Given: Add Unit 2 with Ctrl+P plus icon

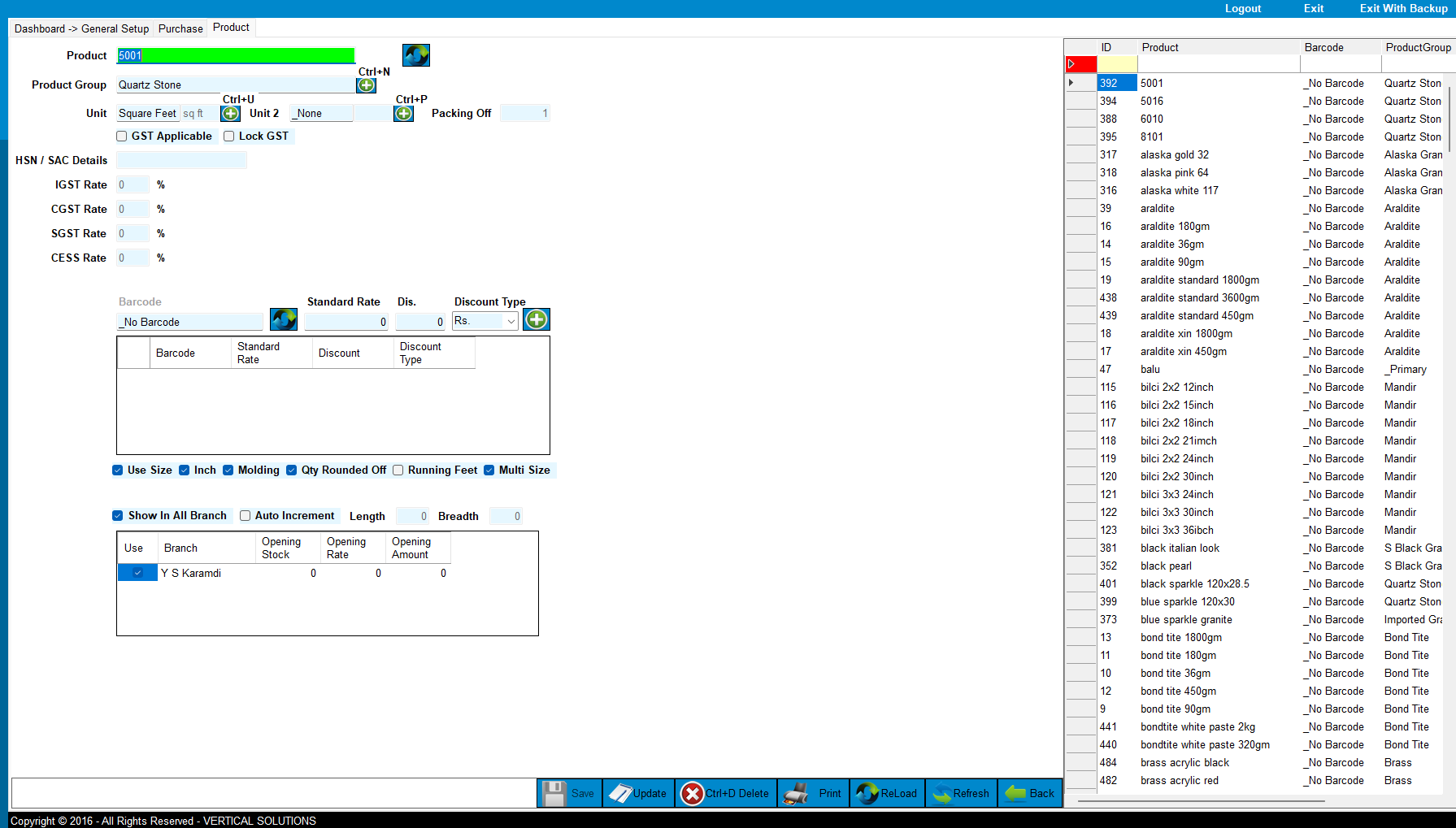Looking at the screenshot, I should 404,114.
